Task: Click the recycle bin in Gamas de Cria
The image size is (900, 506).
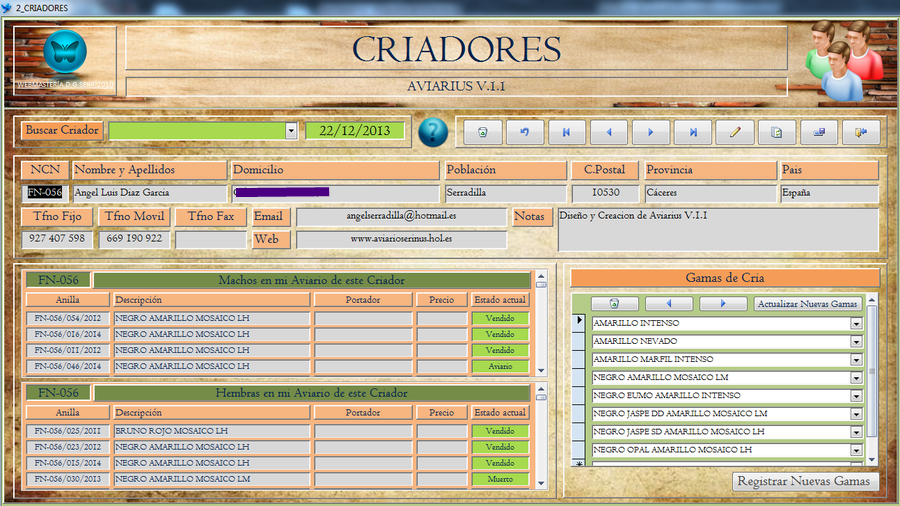Action: (615, 303)
